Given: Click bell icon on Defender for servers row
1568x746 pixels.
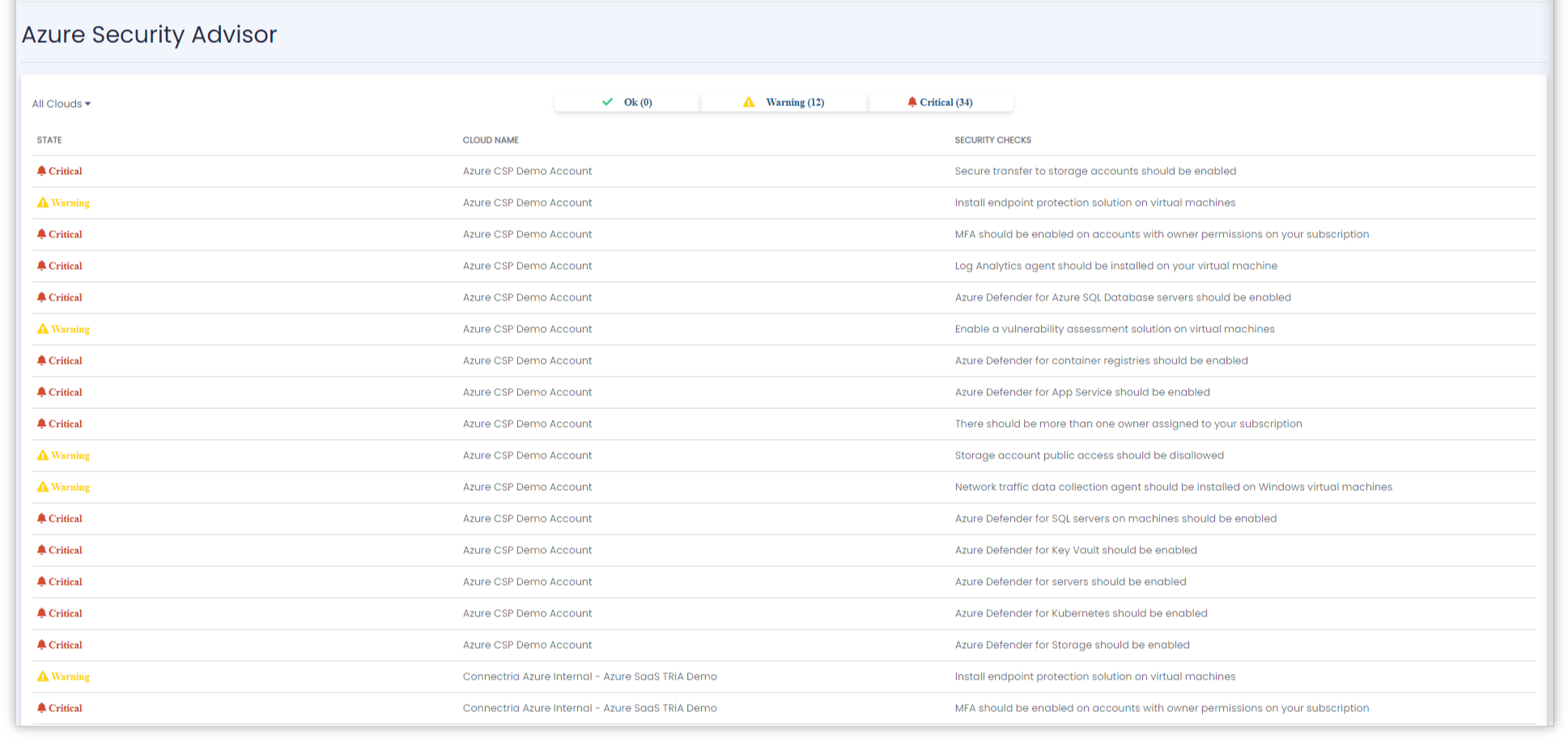Looking at the screenshot, I should (x=41, y=582).
